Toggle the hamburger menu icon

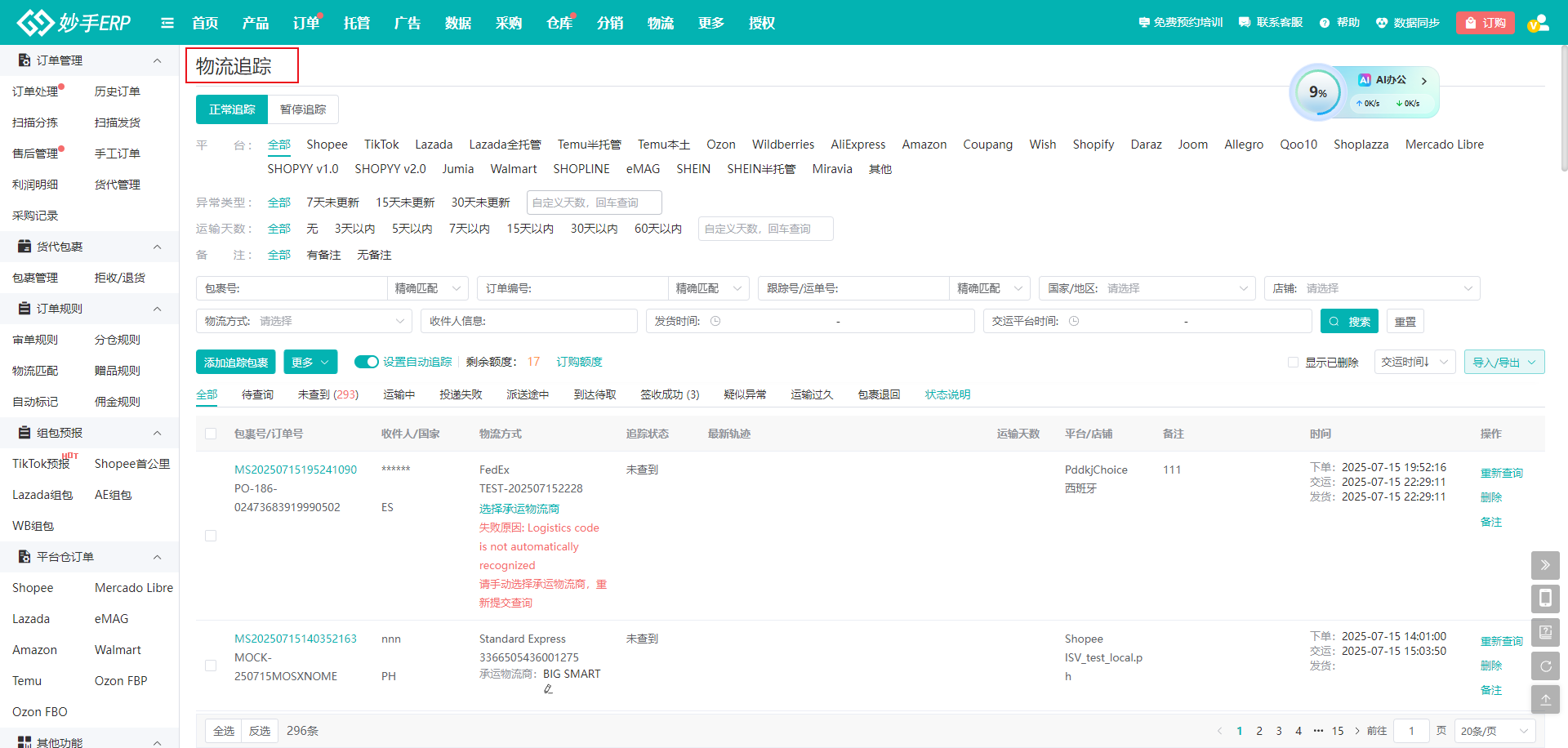pyautogui.click(x=167, y=23)
